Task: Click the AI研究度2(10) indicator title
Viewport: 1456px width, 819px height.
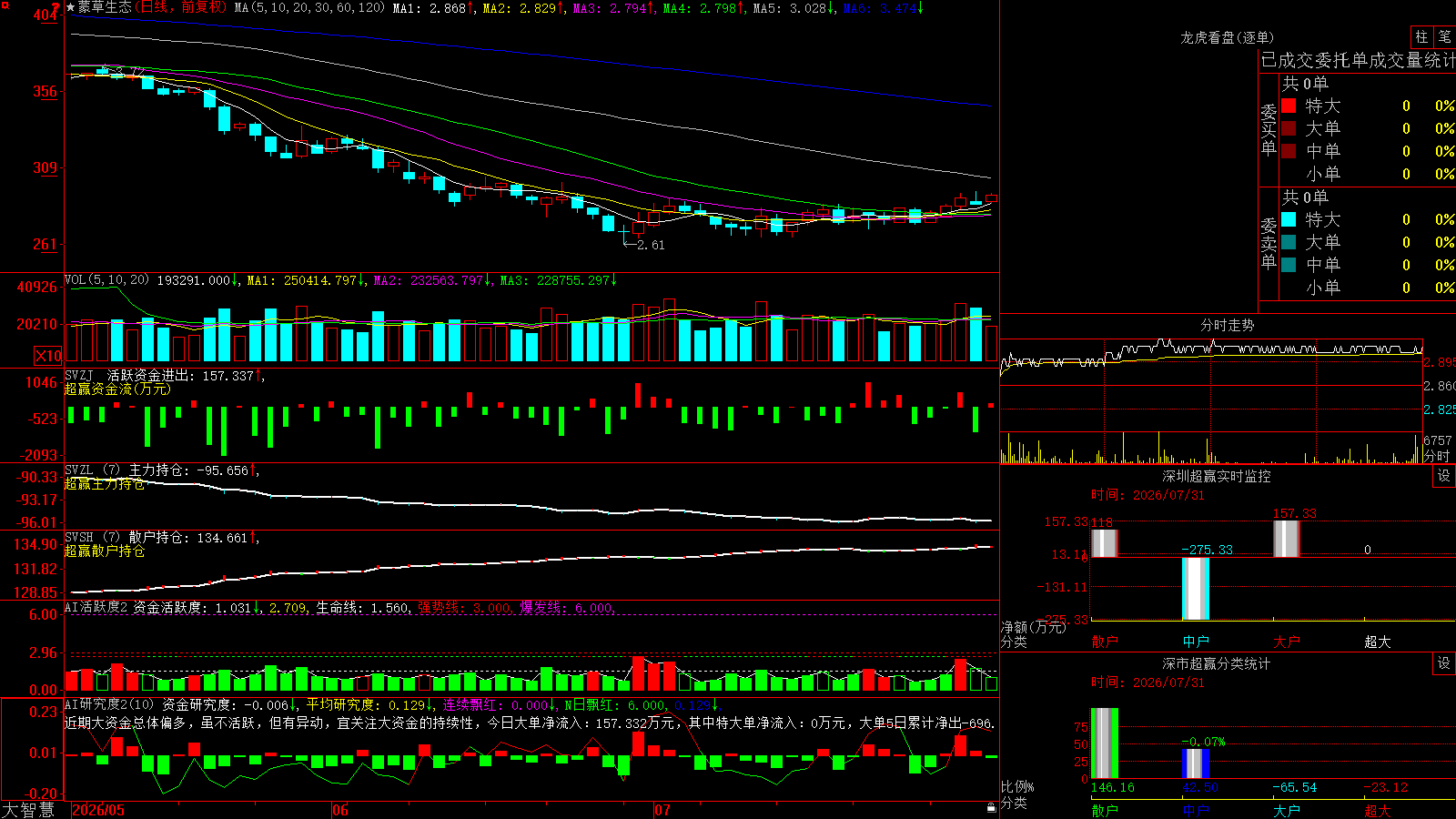Action: point(110,704)
